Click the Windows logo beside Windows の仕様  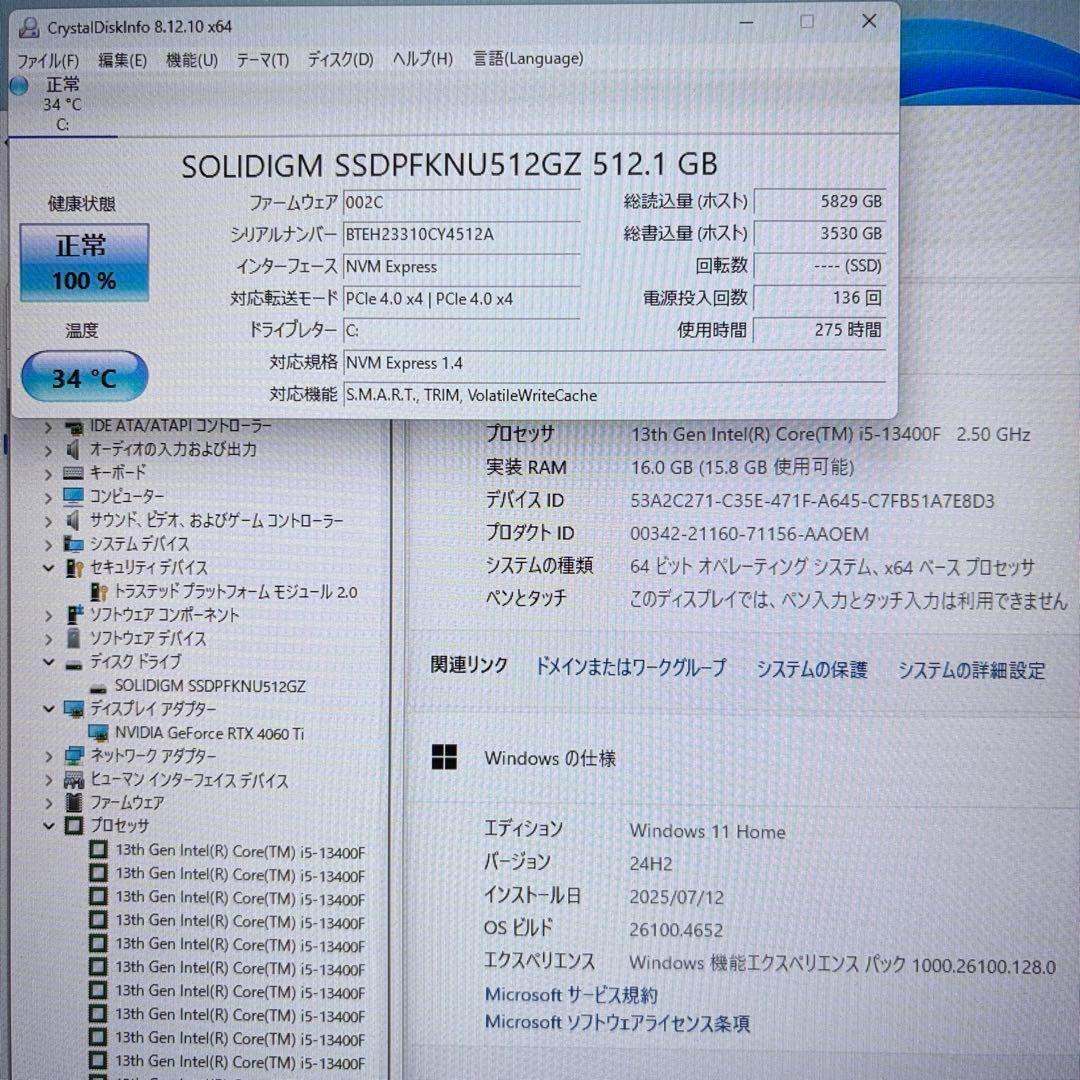[444, 758]
